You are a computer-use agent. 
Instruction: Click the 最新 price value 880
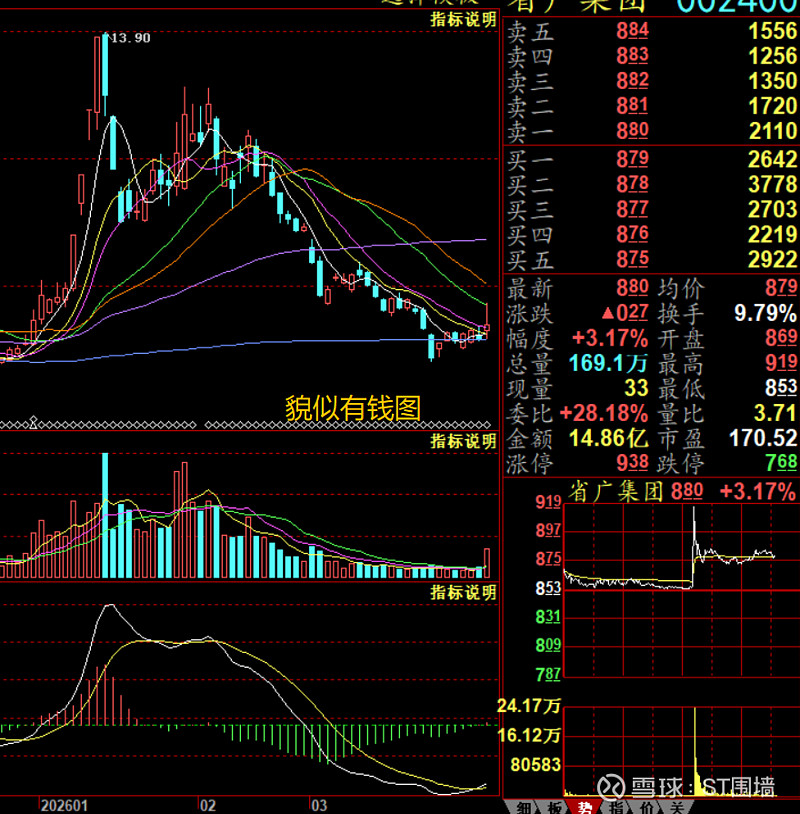[632, 288]
